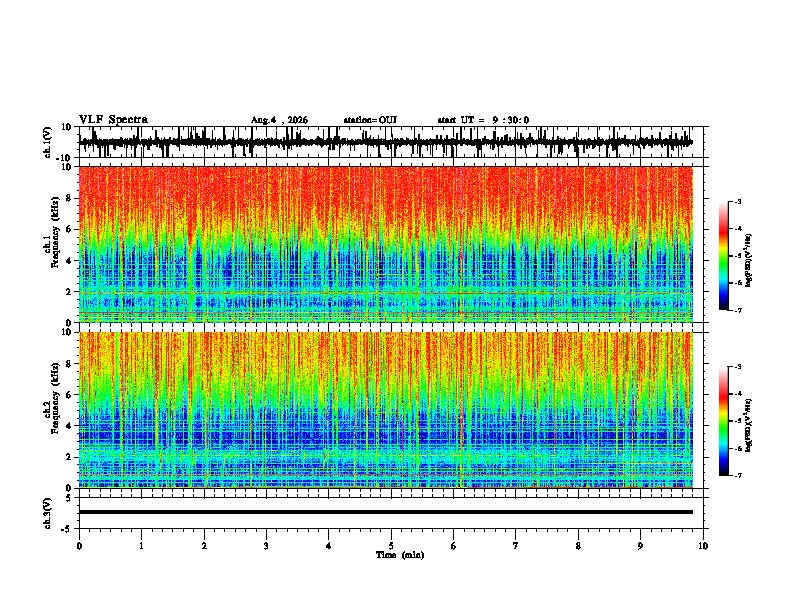Image resolution: width=792 pixels, height=612 pixels.
Task: Click the ch.3(V) axis "5" tick label
Action: point(69,498)
